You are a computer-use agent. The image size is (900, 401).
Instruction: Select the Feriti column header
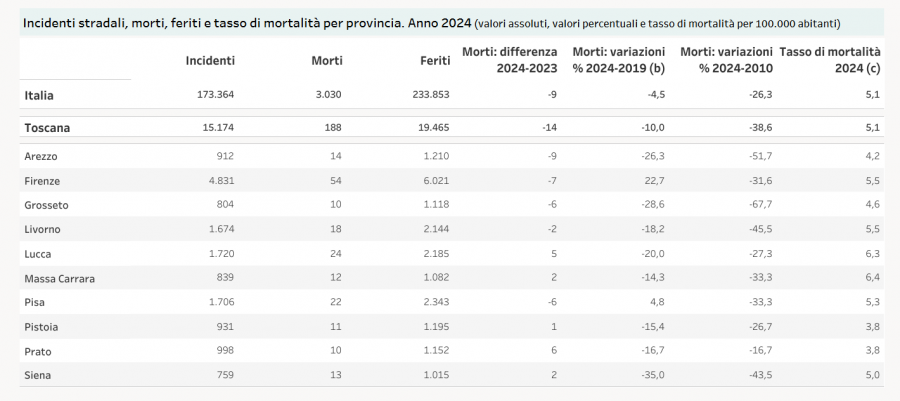434,61
